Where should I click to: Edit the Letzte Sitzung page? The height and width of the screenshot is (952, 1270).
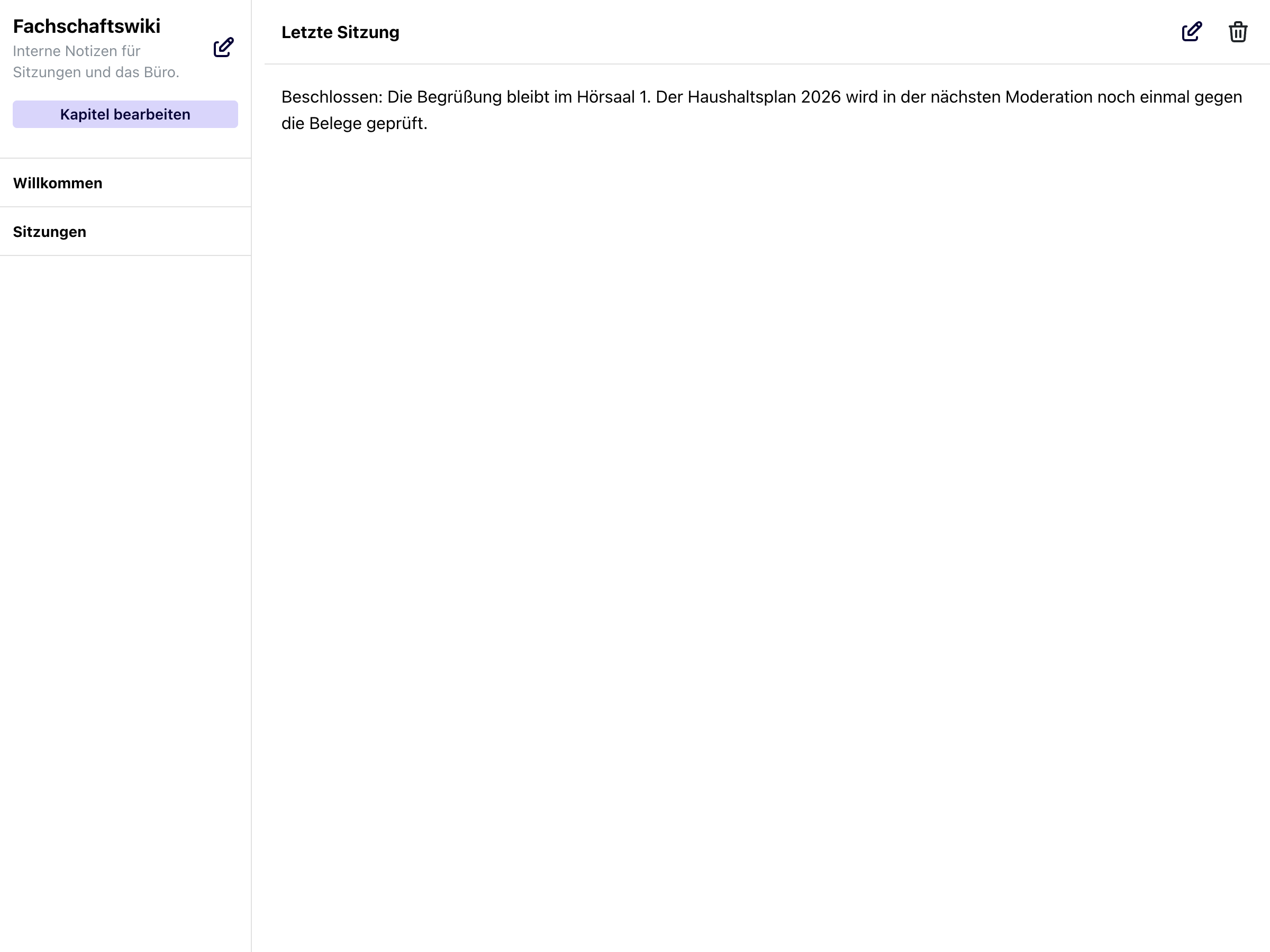click(x=1192, y=32)
